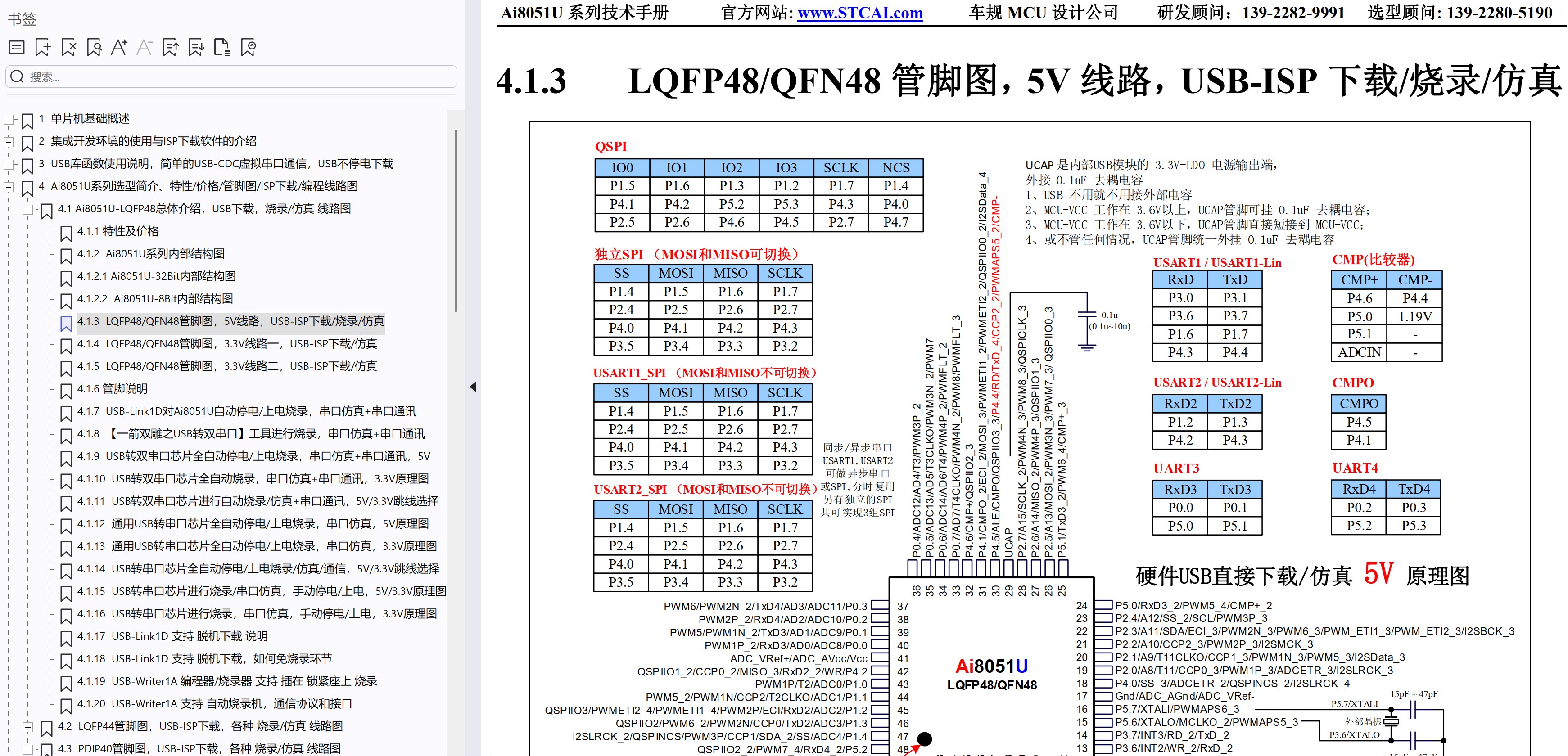1568x756 pixels.
Task: Open bookmark 4.2 LQFP44管脚图
Action: (200, 726)
